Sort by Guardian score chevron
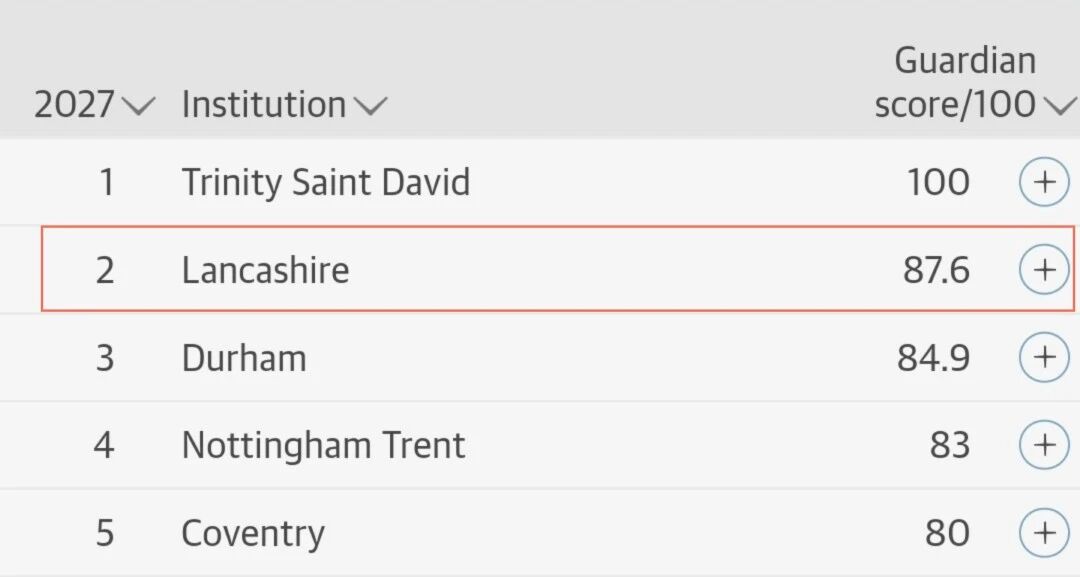 coord(1060,106)
